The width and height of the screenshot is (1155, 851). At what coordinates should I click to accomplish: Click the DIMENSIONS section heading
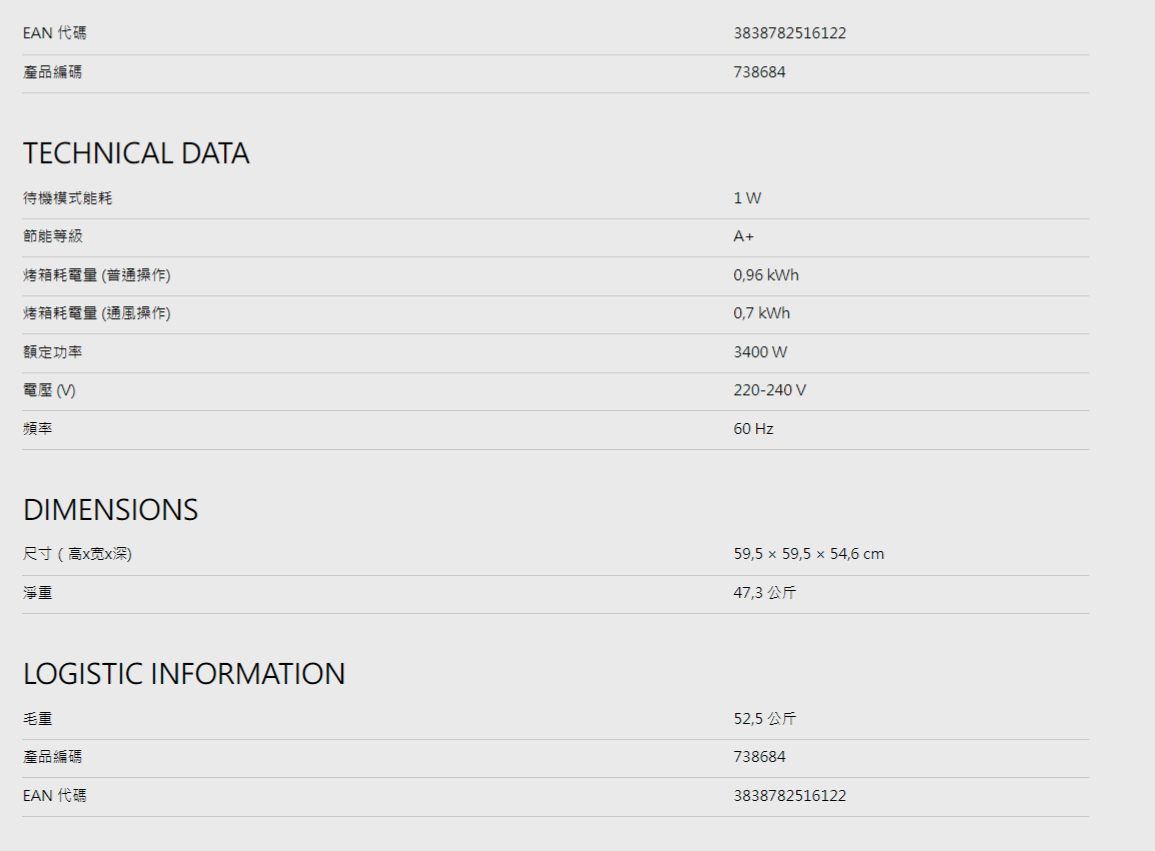click(x=110, y=510)
